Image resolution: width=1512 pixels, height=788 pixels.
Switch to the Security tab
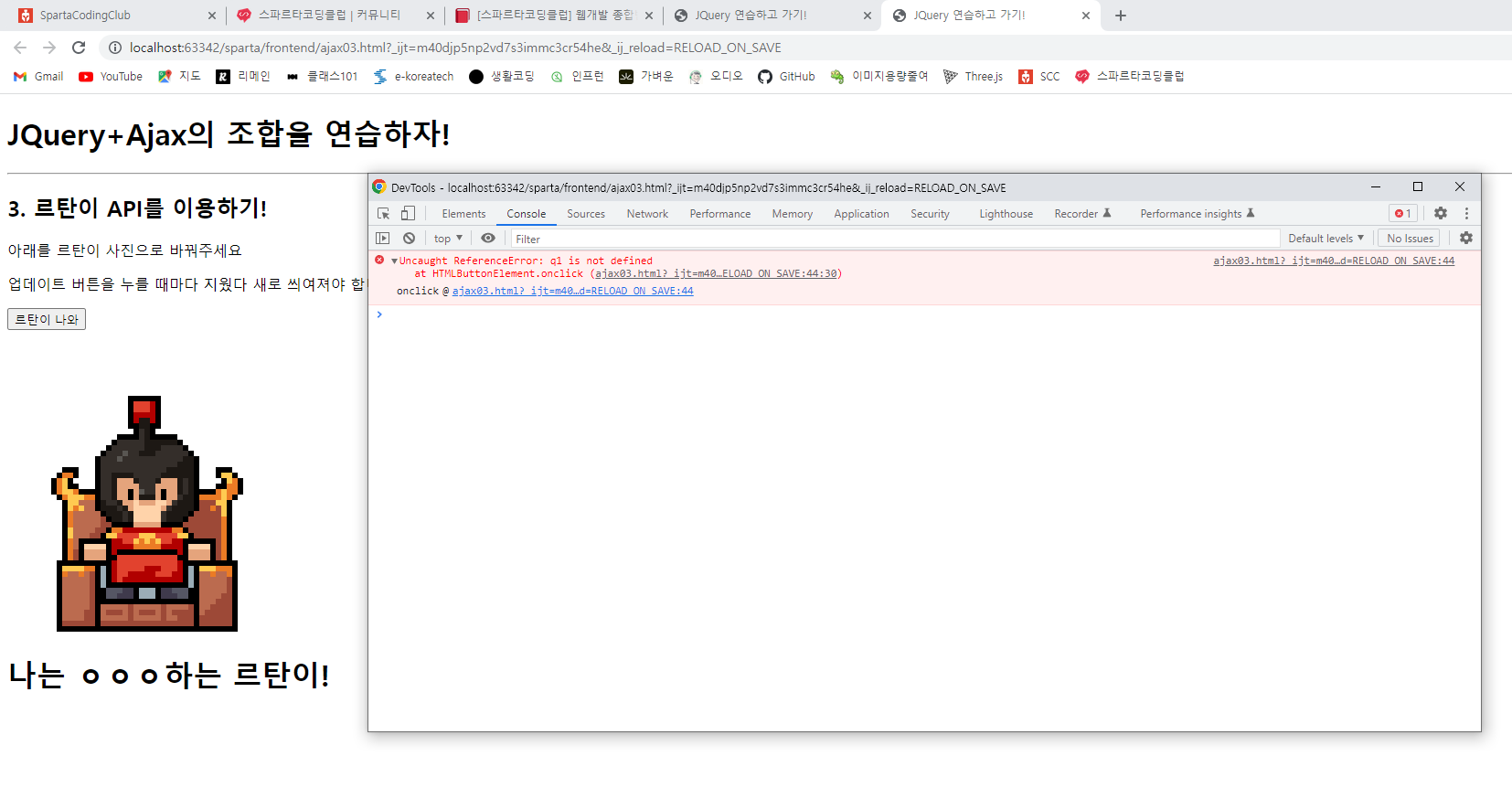(930, 214)
